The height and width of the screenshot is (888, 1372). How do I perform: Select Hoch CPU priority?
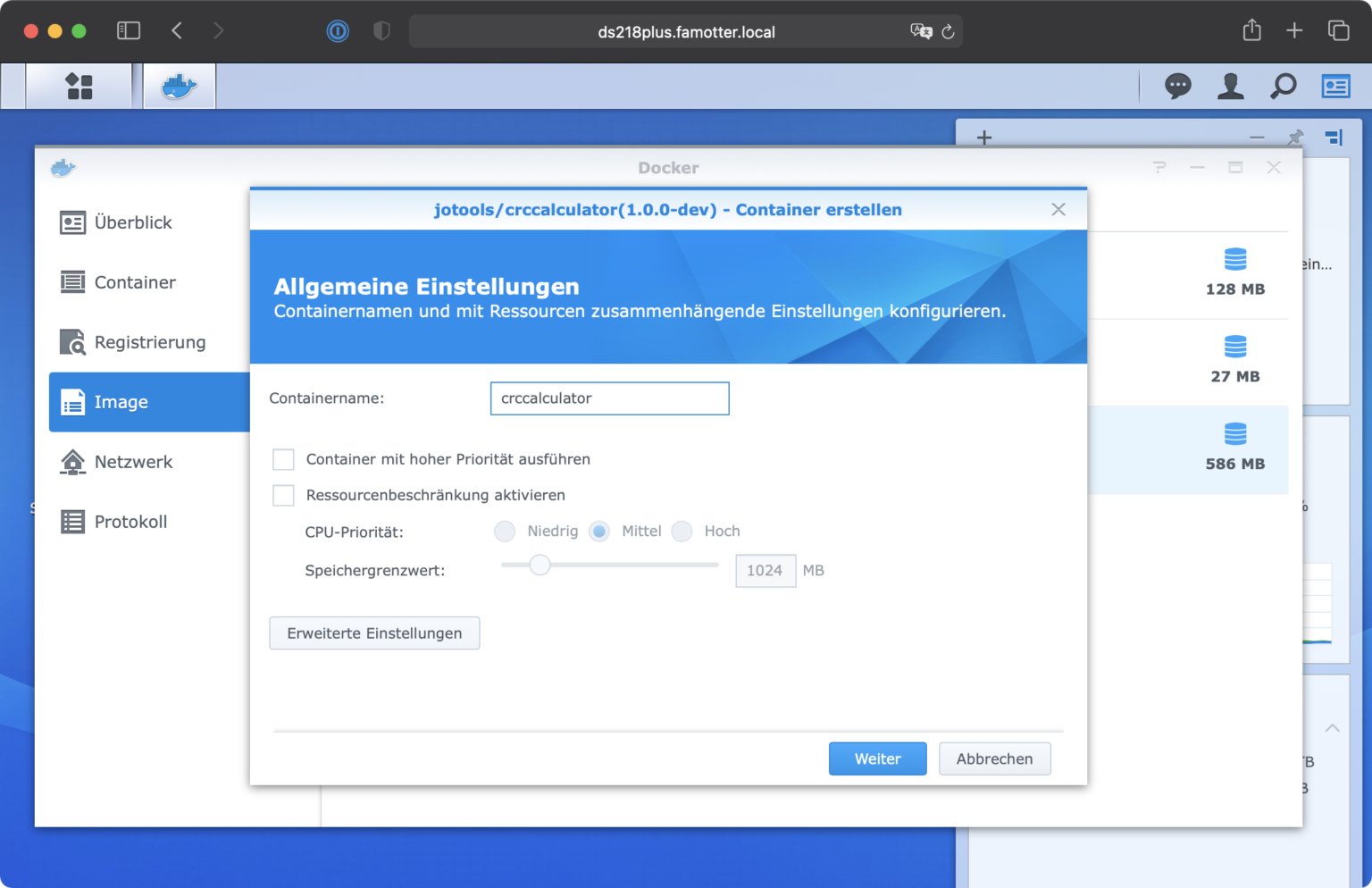pyautogui.click(x=682, y=531)
